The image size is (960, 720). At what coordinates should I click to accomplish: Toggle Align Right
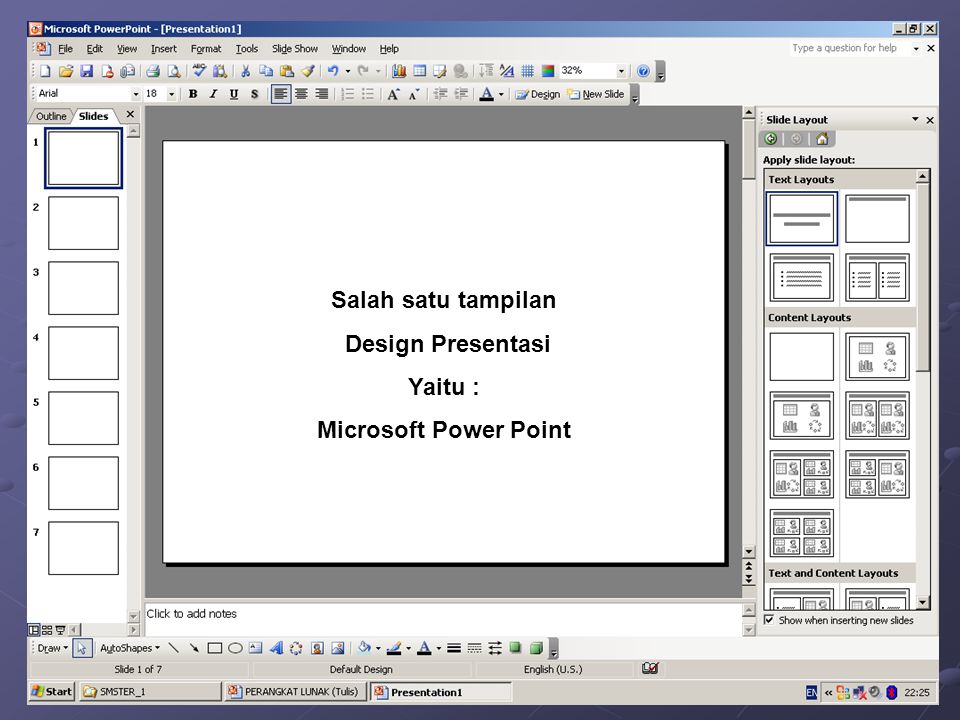(321, 94)
